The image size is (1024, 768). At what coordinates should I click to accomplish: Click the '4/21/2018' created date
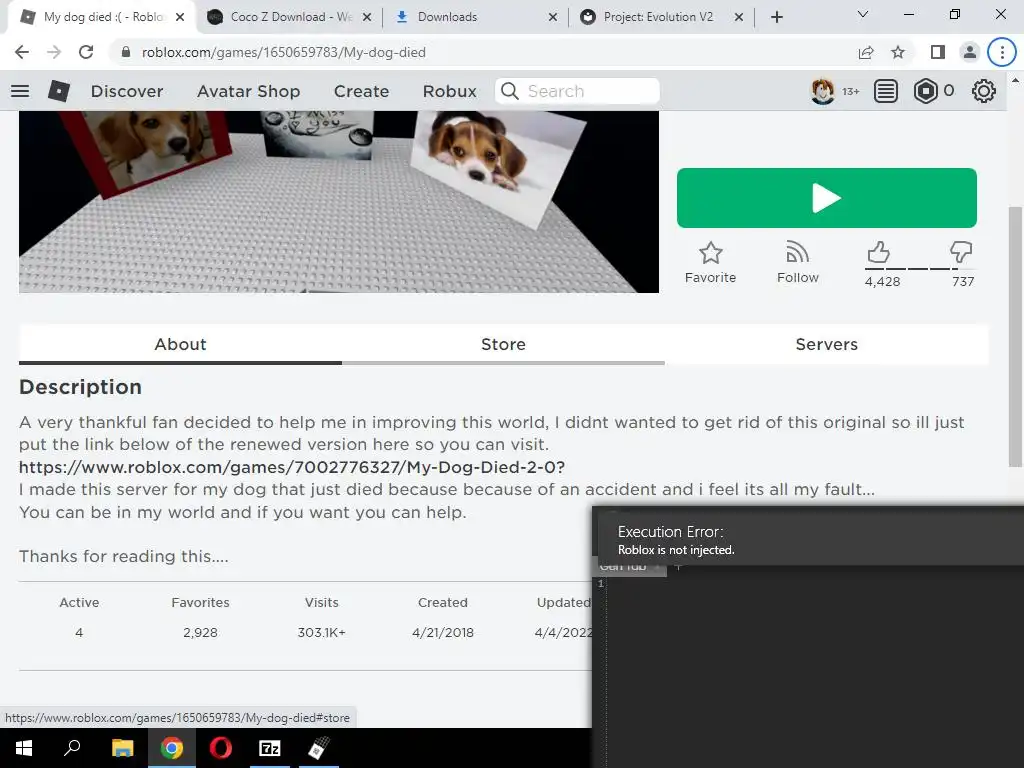pos(443,633)
